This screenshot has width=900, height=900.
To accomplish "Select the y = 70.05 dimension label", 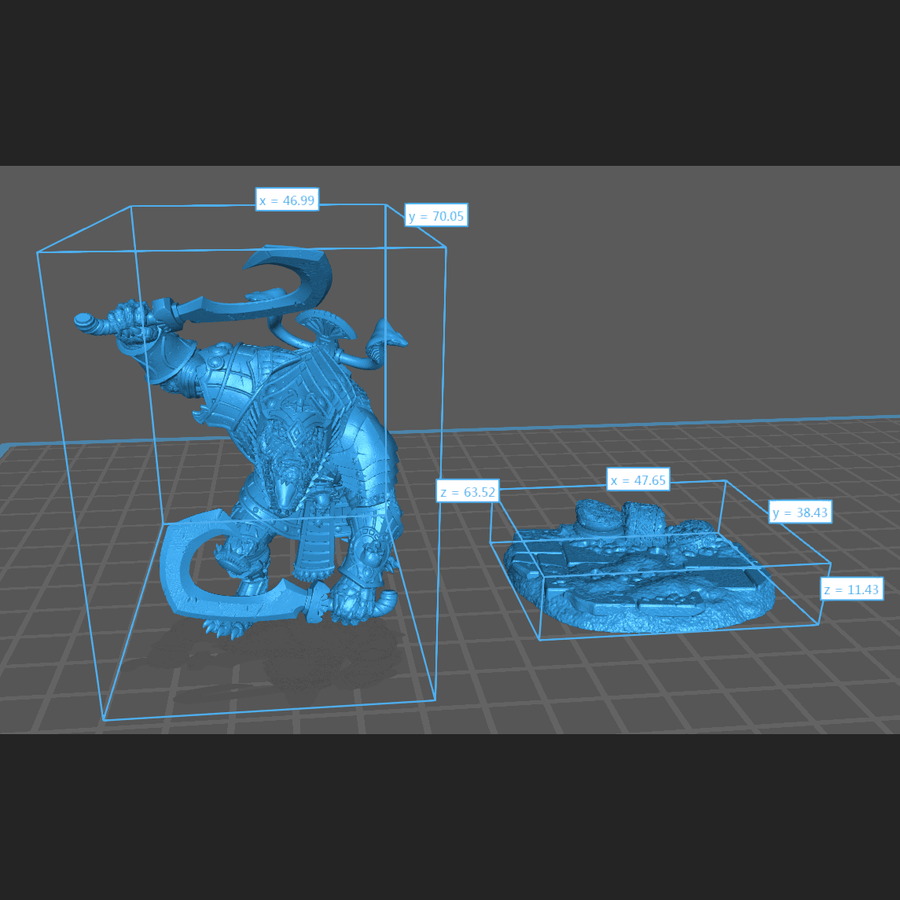I will click(x=436, y=215).
